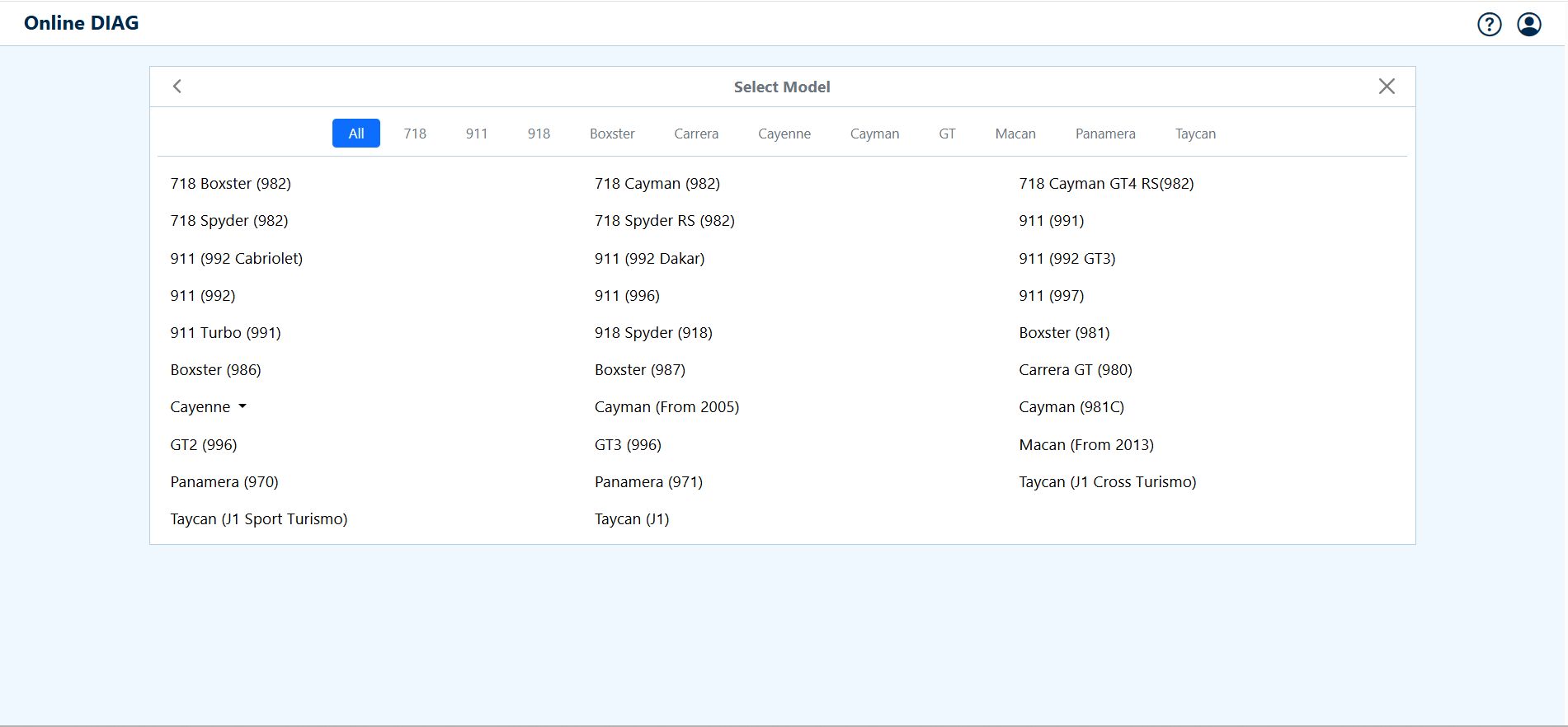
Task: Choose the Carrera GT (980) model
Action: [1075, 370]
